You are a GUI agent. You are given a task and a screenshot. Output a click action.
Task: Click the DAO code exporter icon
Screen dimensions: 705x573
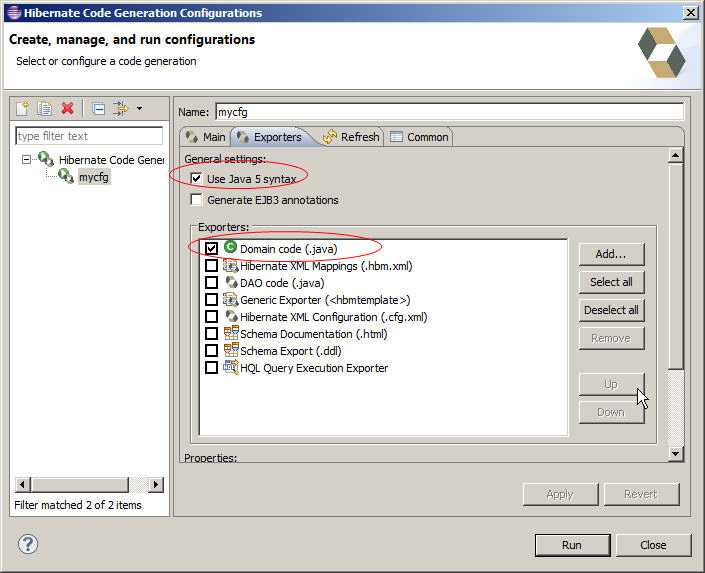[x=231, y=282]
